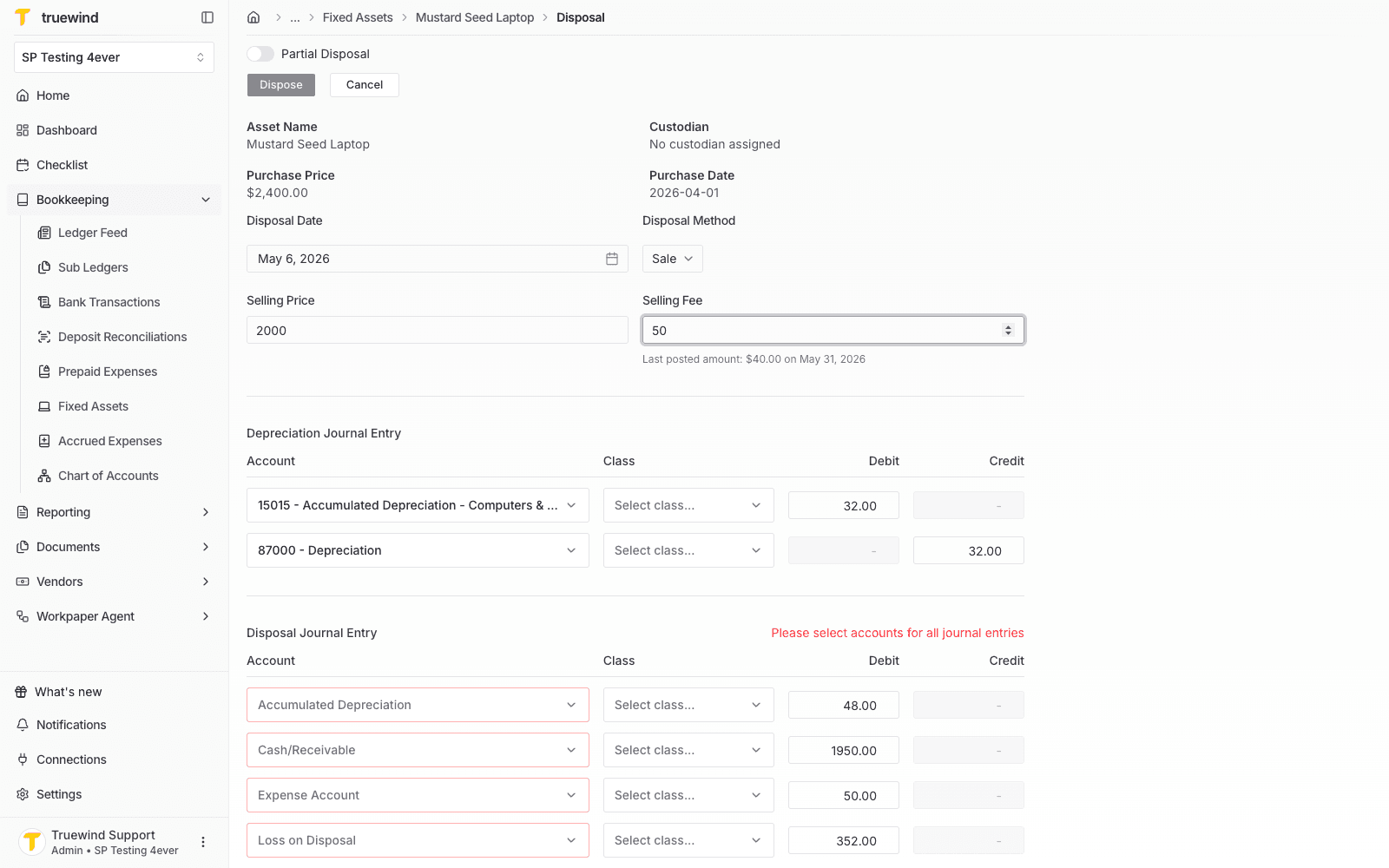Expand the Workpaper Agent chevron
1389x868 pixels.
point(206,616)
